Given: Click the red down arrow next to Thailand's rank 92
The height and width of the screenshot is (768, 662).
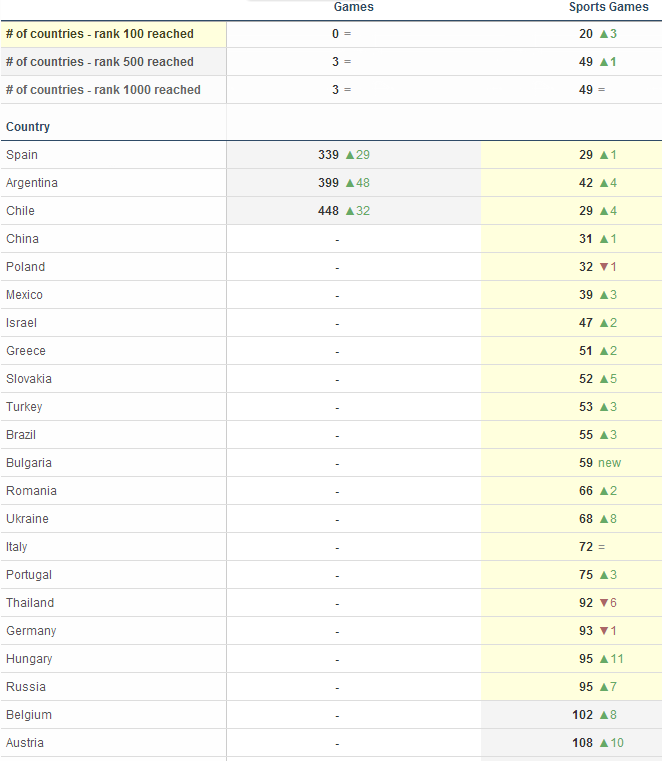Looking at the screenshot, I should pos(604,603).
